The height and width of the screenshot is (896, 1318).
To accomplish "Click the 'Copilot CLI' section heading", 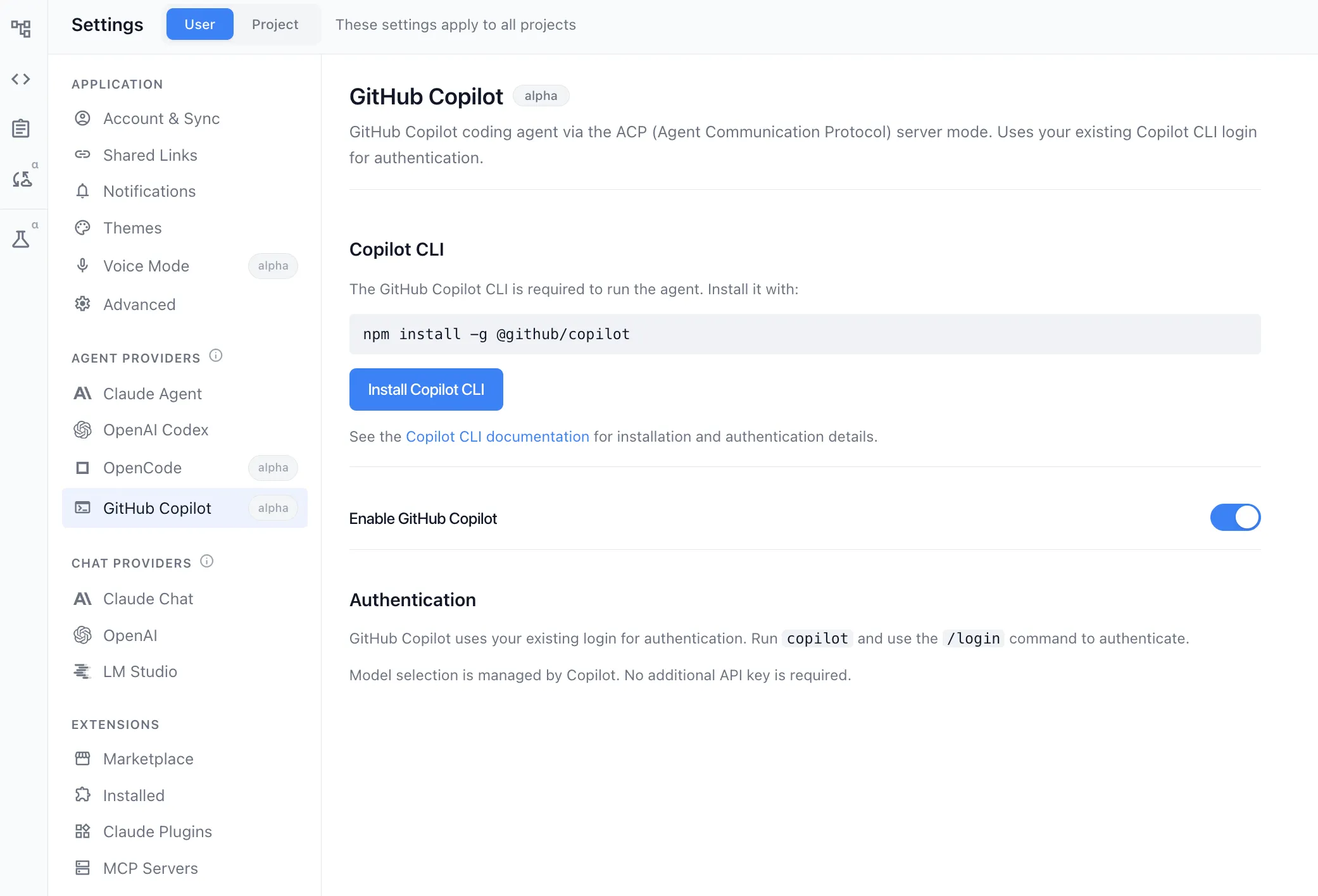I will (x=397, y=249).
